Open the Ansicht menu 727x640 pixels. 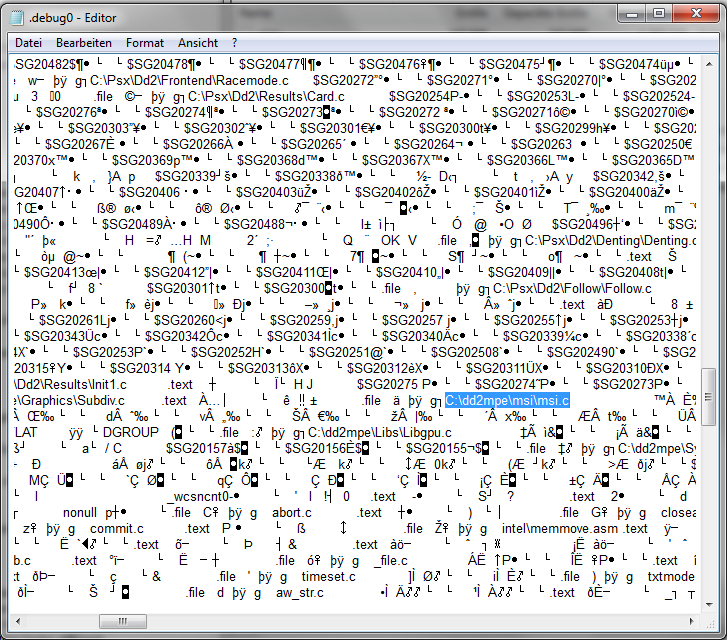[198, 43]
